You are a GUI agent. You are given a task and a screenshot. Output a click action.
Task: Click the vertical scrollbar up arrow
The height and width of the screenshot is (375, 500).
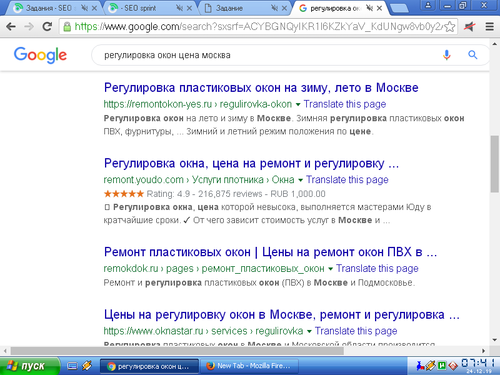pyautogui.click(x=495, y=44)
